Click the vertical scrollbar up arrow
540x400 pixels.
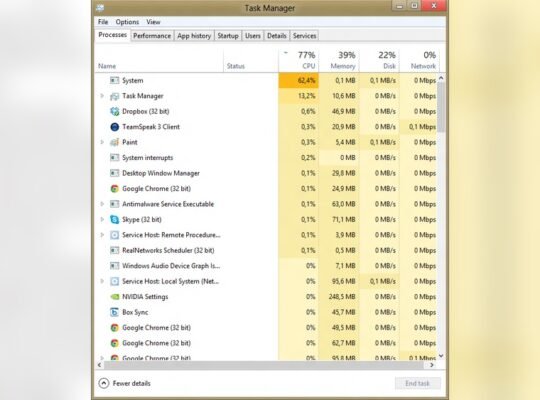(x=441, y=78)
